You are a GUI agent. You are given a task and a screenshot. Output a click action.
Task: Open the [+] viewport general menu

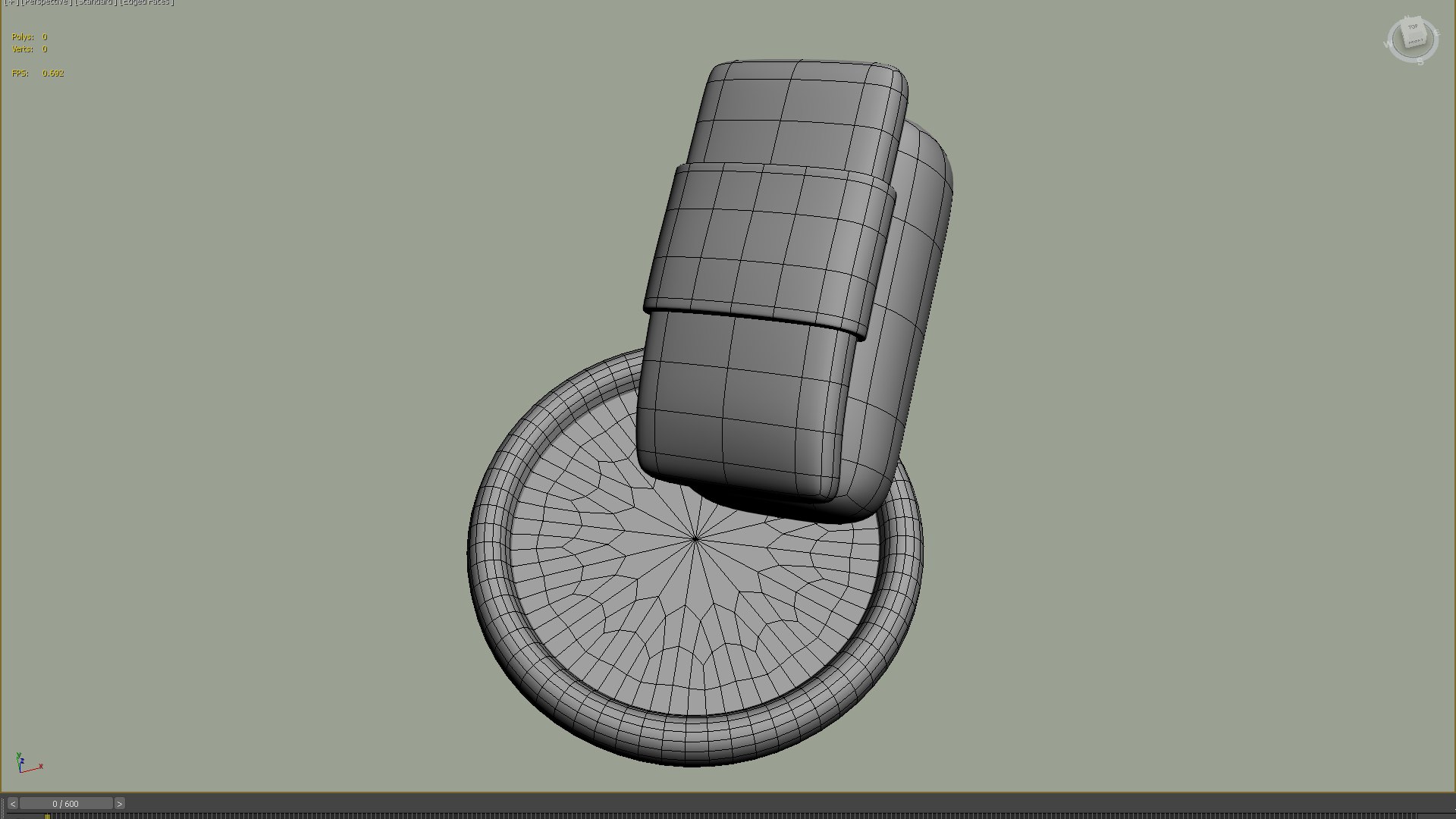11,2
